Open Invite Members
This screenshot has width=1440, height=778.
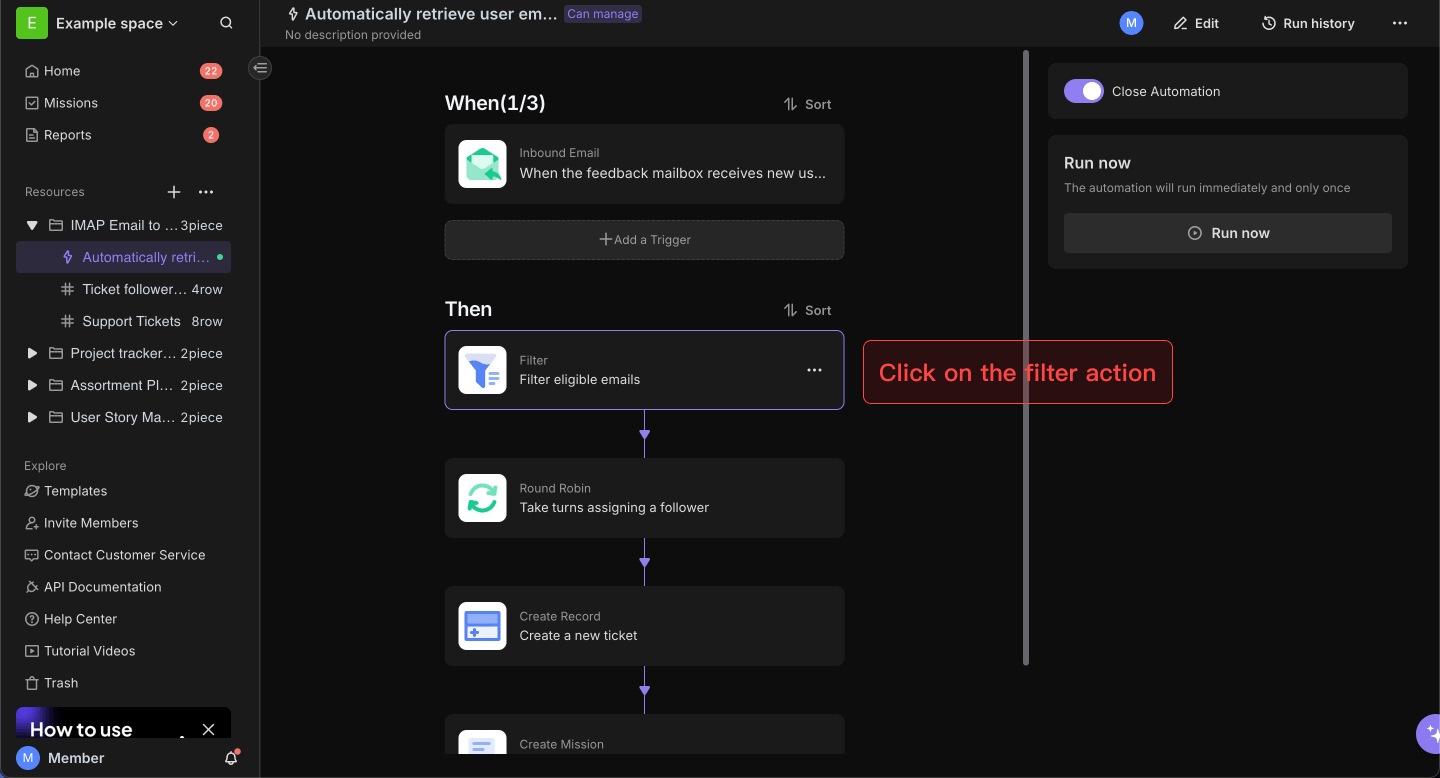(x=82, y=523)
